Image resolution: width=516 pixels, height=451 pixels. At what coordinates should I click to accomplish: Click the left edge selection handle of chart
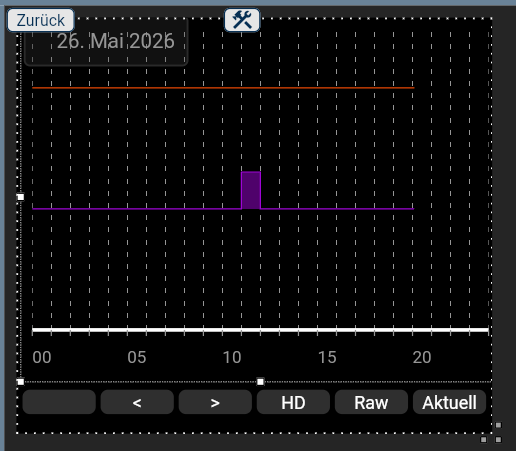point(20,197)
